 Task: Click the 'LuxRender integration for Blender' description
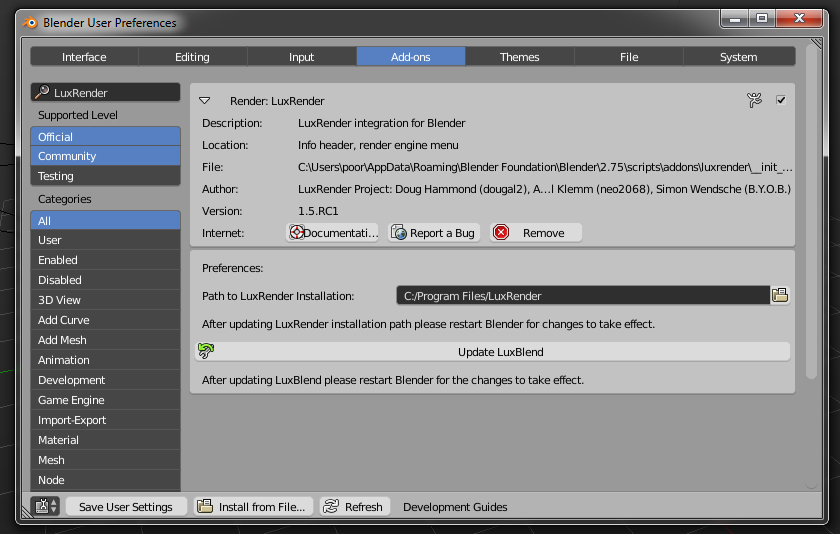[381, 123]
